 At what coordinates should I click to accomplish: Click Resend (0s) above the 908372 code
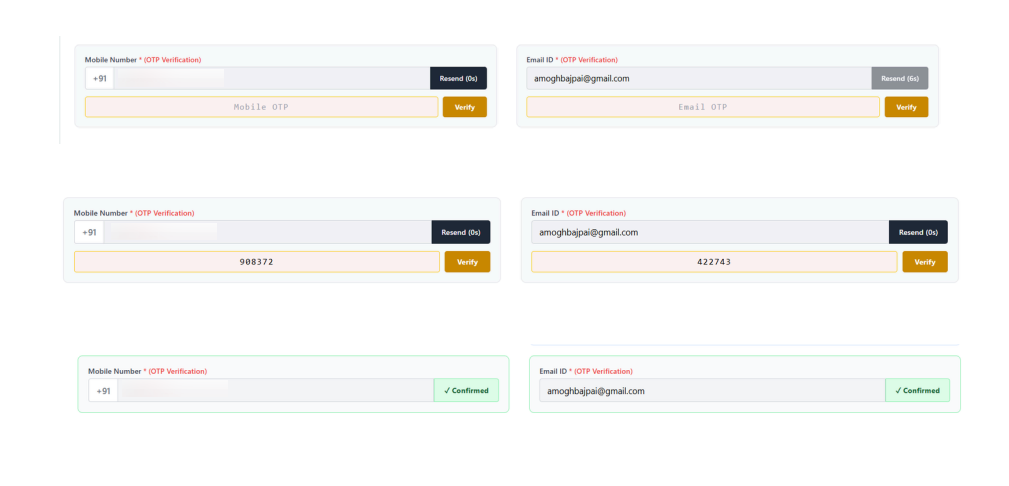coord(460,232)
